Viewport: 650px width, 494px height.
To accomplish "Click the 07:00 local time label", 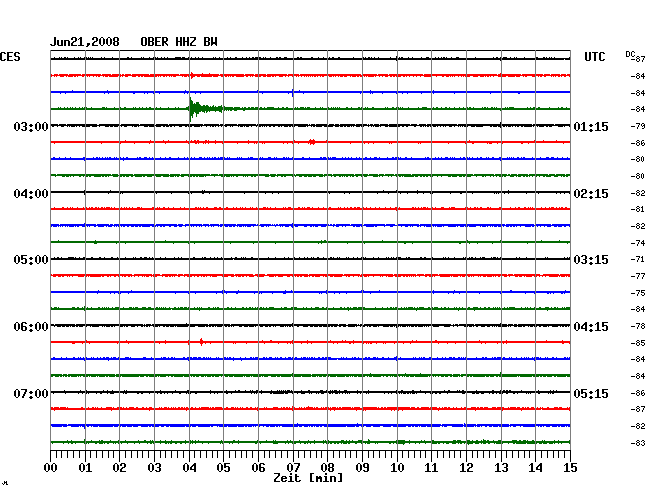I will [31, 393].
